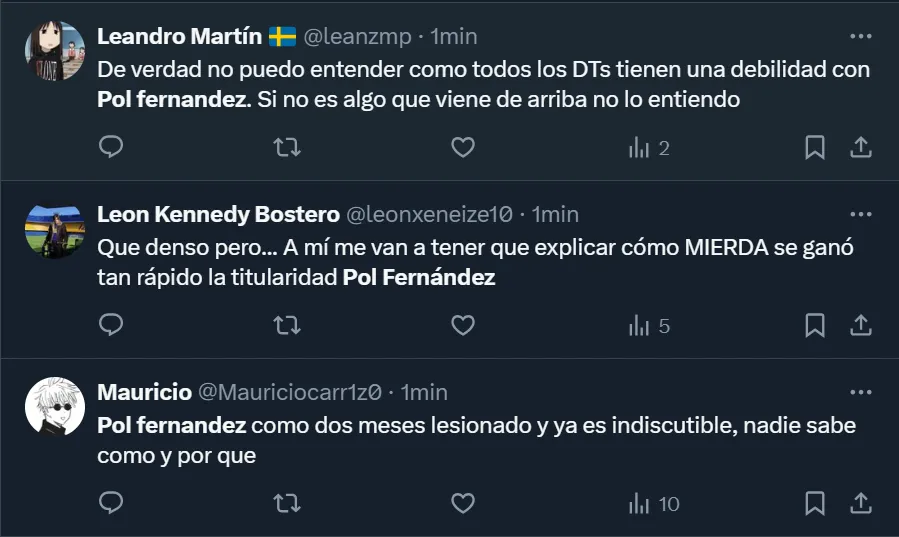The width and height of the screenshot is (899, 537).
Task: Share Leandro Martín's tweet
Action: click(860, 148)
